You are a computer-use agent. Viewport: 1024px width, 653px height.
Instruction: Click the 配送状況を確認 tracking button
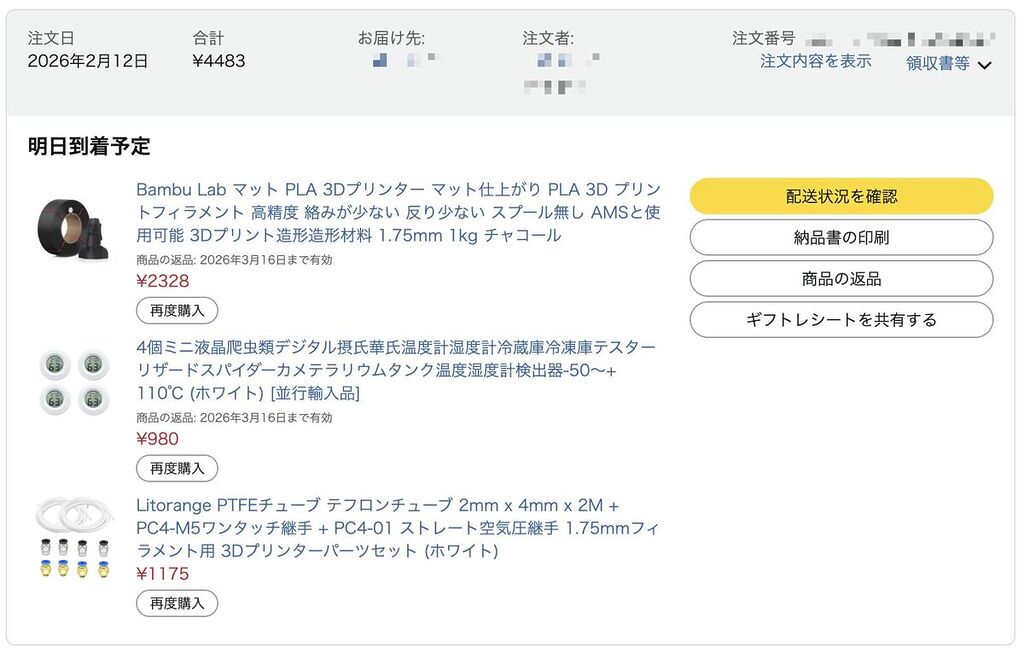pyautogui.click(x=841, y=196)
